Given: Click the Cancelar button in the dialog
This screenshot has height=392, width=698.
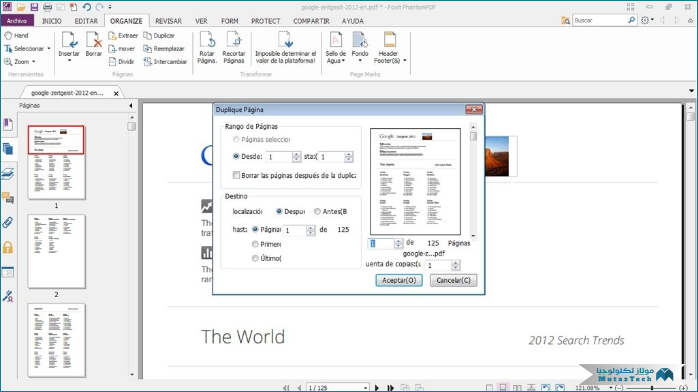Looking at the screenshot, I should [453, 280].
